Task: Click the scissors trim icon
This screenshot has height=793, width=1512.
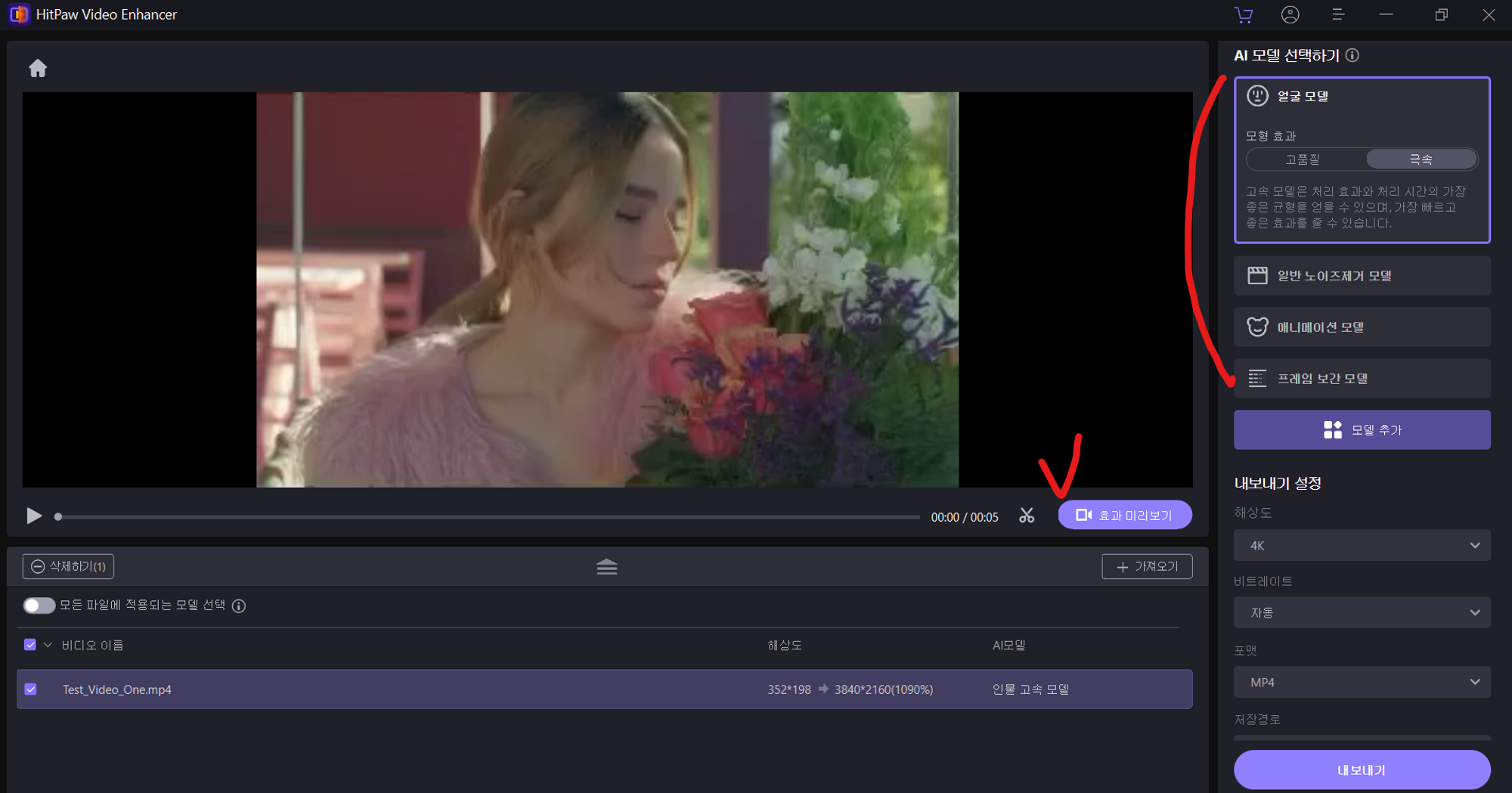Action: pos(1027,516)
